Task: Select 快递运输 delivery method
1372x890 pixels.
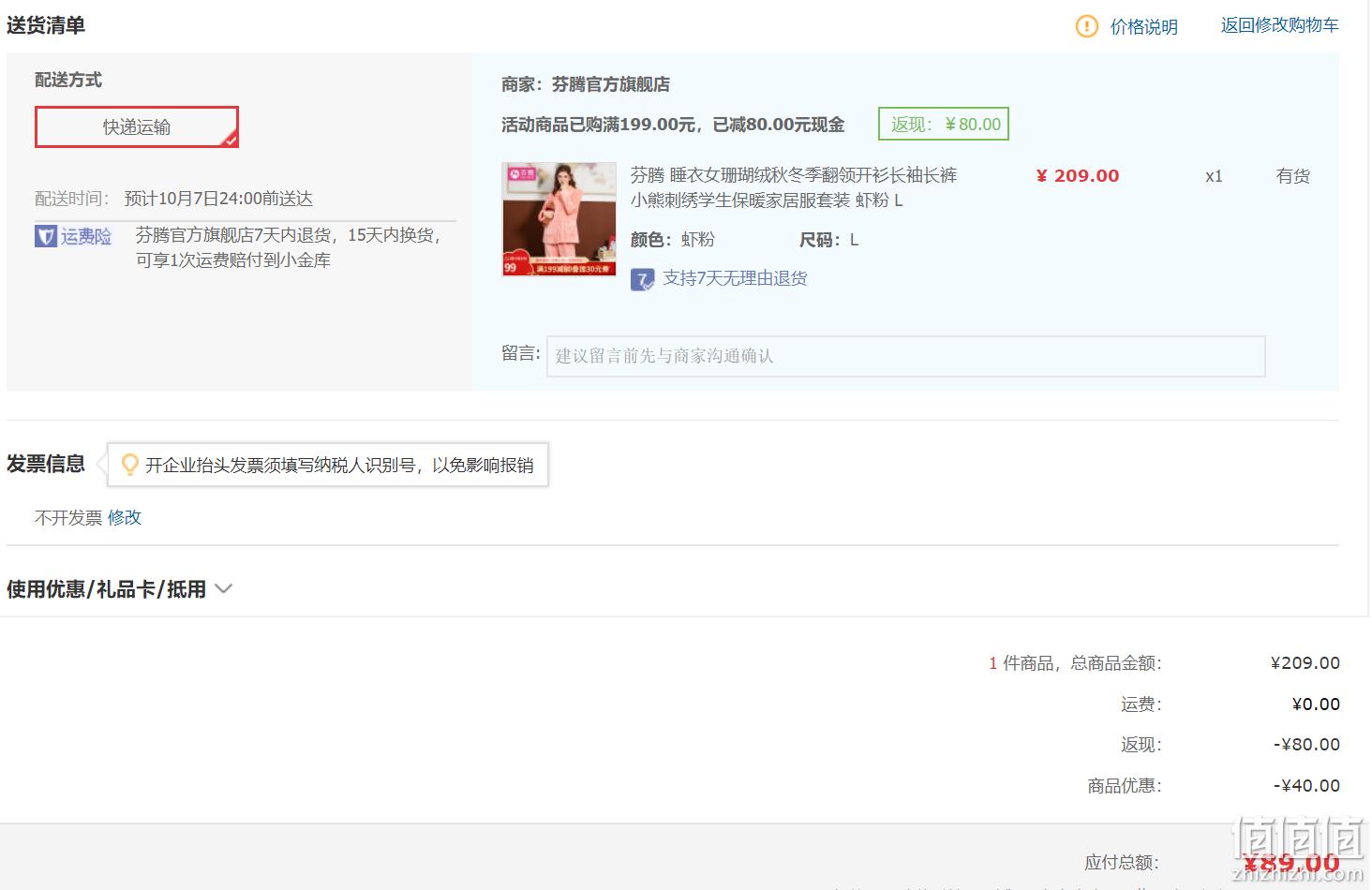Action: coord(137,126)
